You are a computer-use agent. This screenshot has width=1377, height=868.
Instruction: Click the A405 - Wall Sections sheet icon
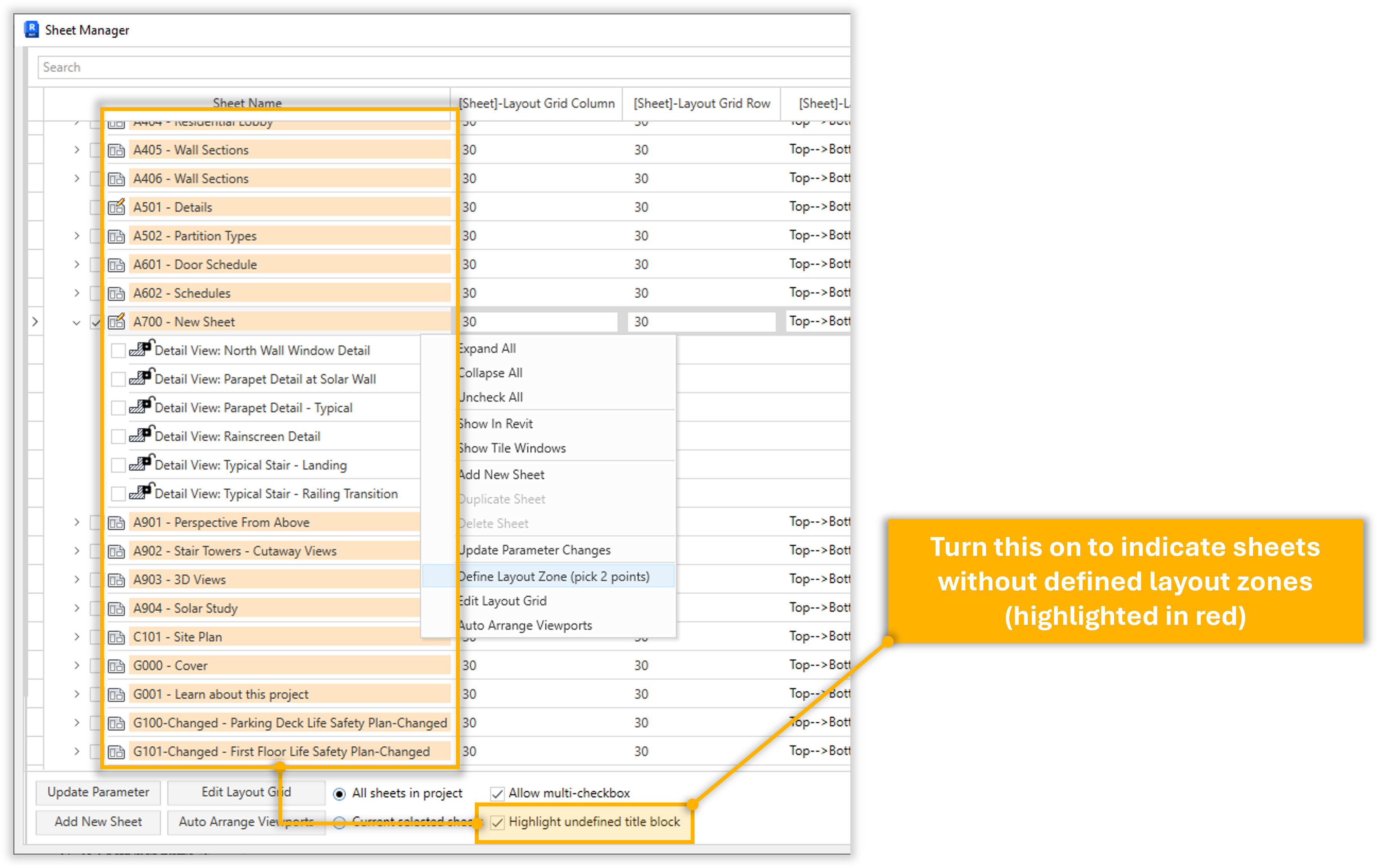[117, 150]
